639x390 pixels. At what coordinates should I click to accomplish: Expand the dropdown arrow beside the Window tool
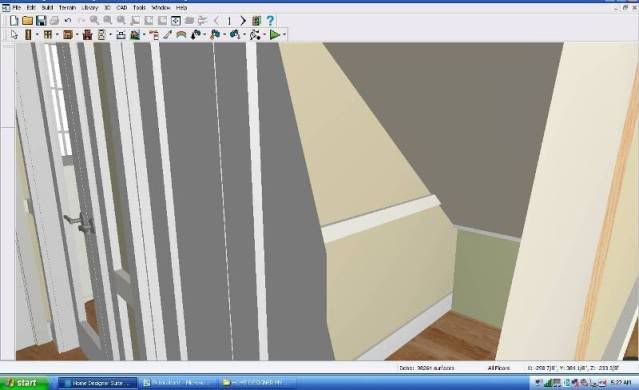pyautogui.click(x=57, y=35)
